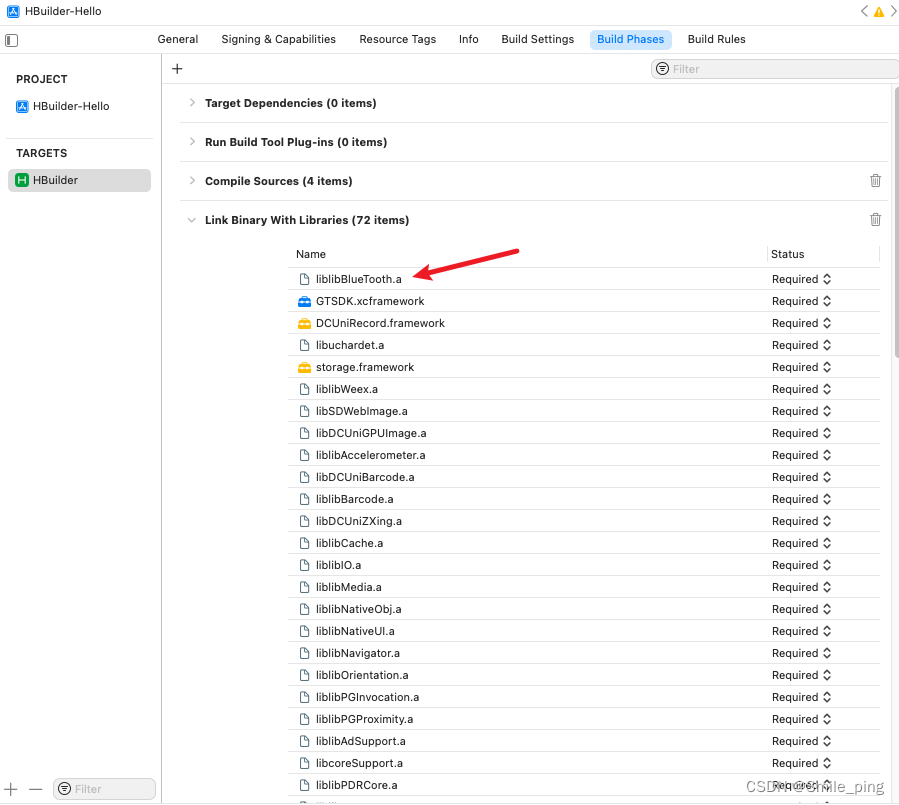Select libDCUniBarcode.a library row

[x=584, y=477]
